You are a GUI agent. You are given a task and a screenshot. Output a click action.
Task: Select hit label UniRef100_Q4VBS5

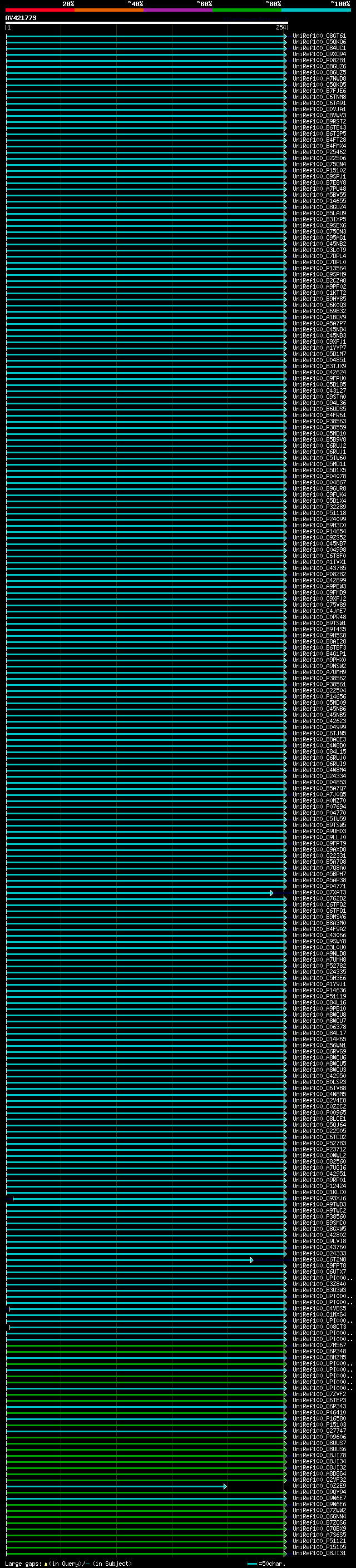319,1308
